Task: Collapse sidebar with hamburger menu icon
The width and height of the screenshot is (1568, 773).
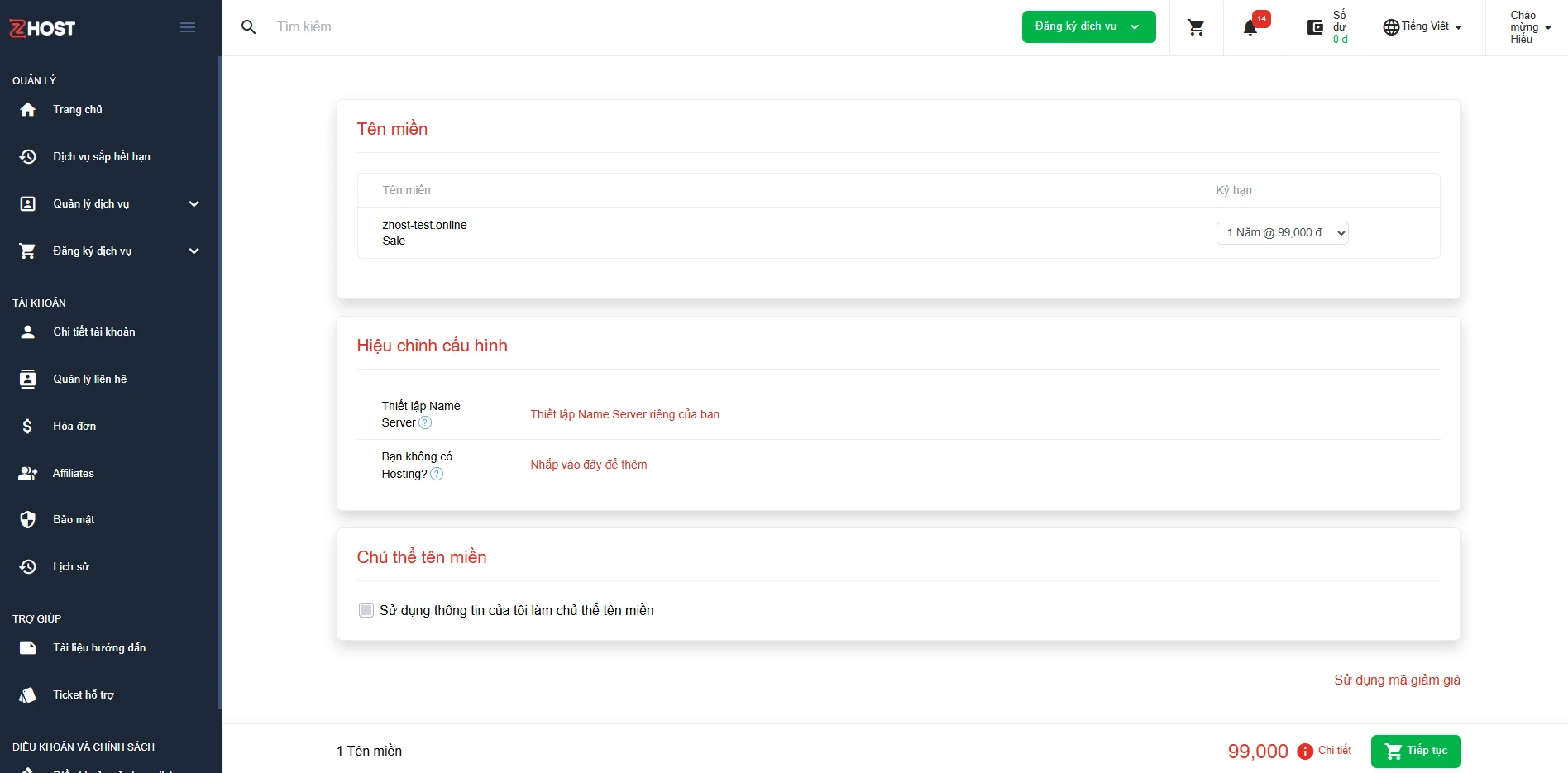Action: [188, 27]
